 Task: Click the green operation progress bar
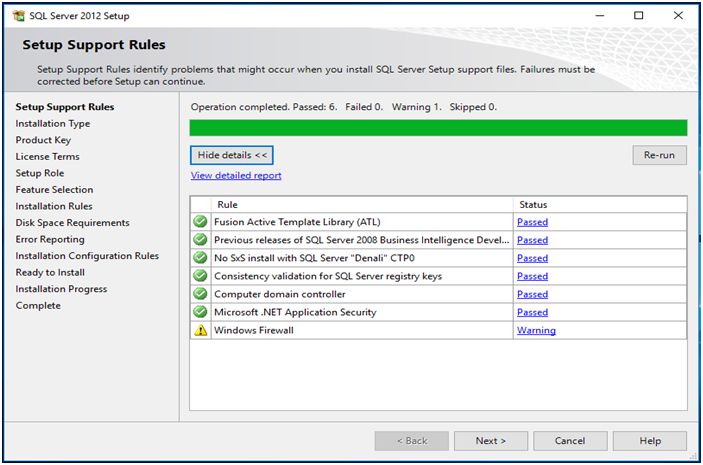click(x=438, y=127)
